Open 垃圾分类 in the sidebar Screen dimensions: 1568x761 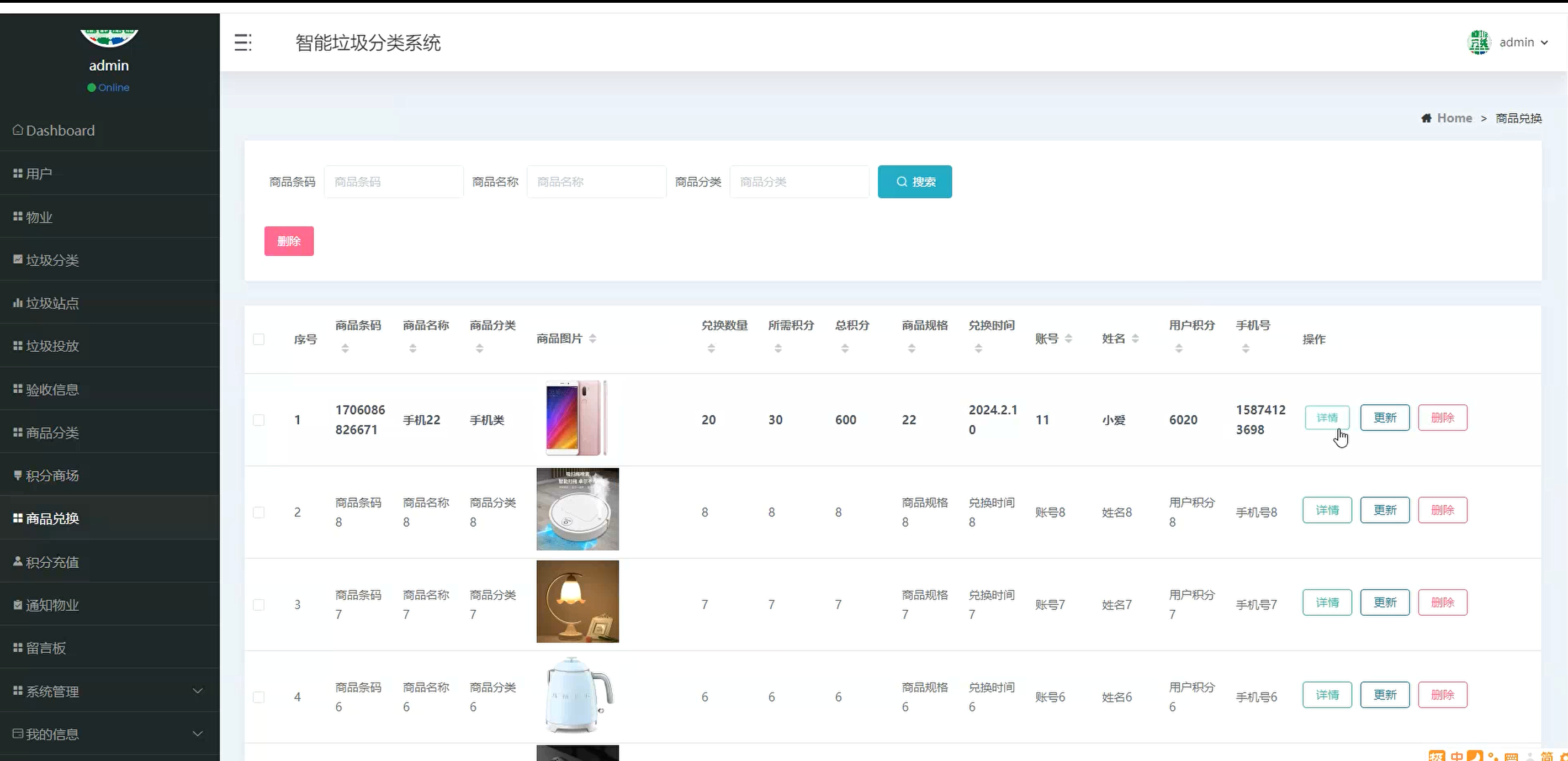click(109, 260)
